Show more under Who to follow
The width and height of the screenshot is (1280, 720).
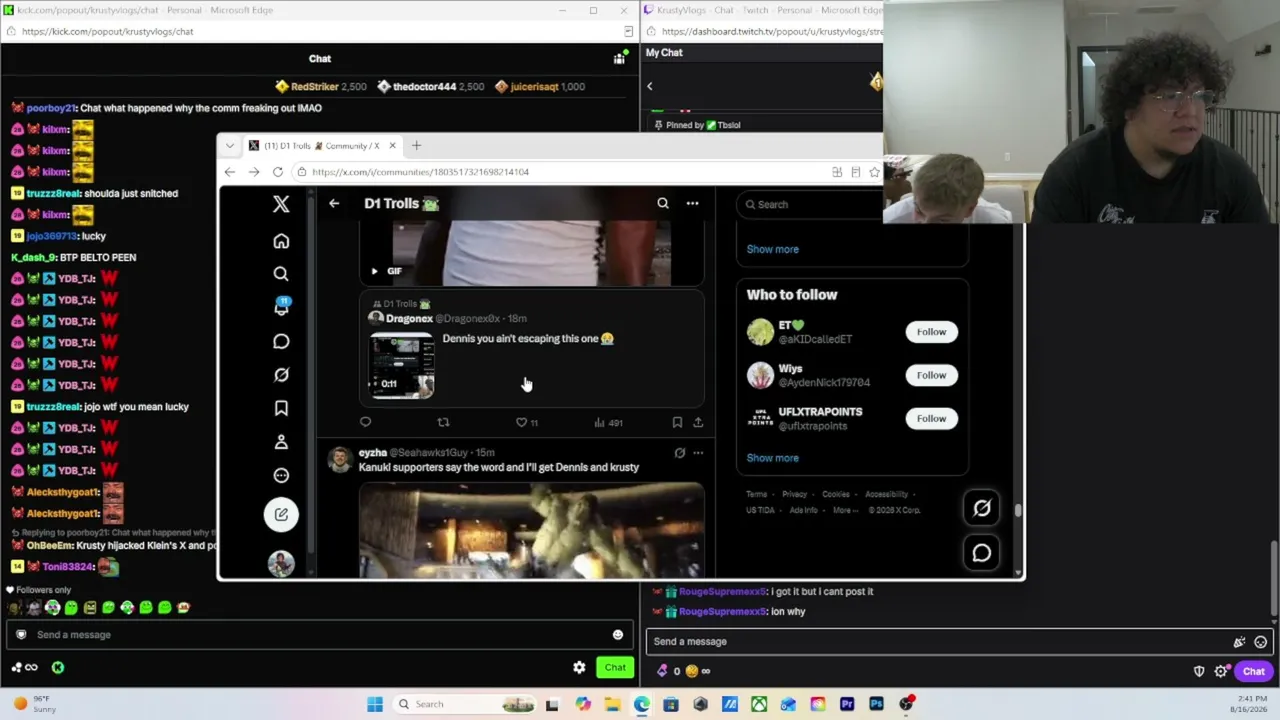tap(773, 458)
